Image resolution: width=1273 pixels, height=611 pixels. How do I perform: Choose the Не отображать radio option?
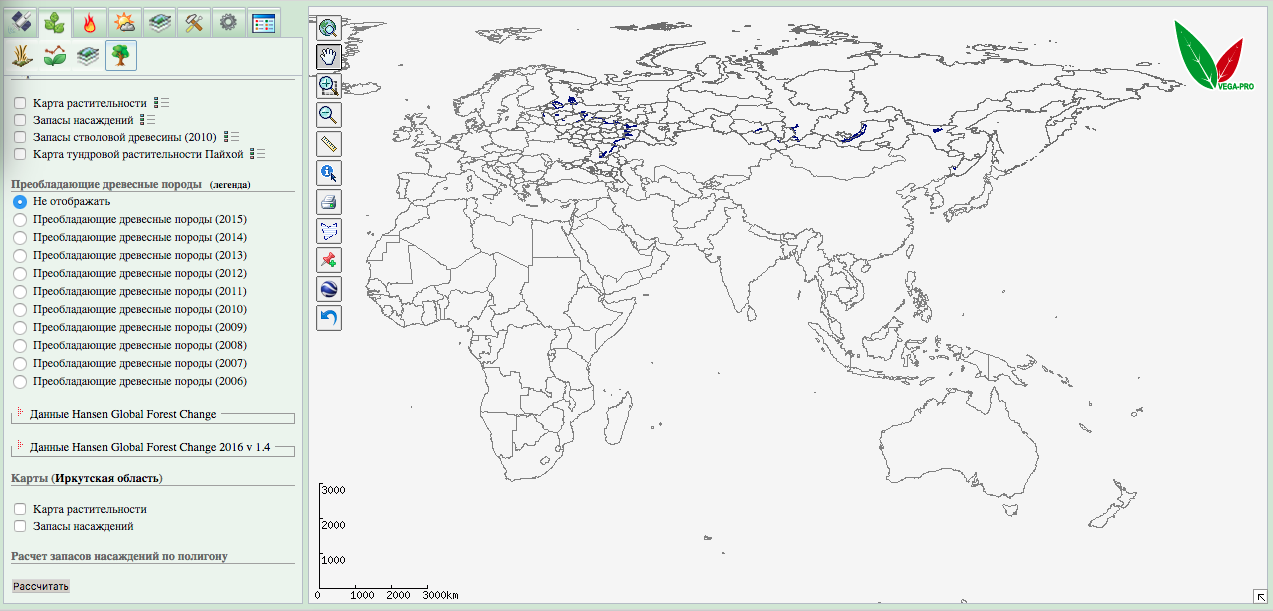20,202
